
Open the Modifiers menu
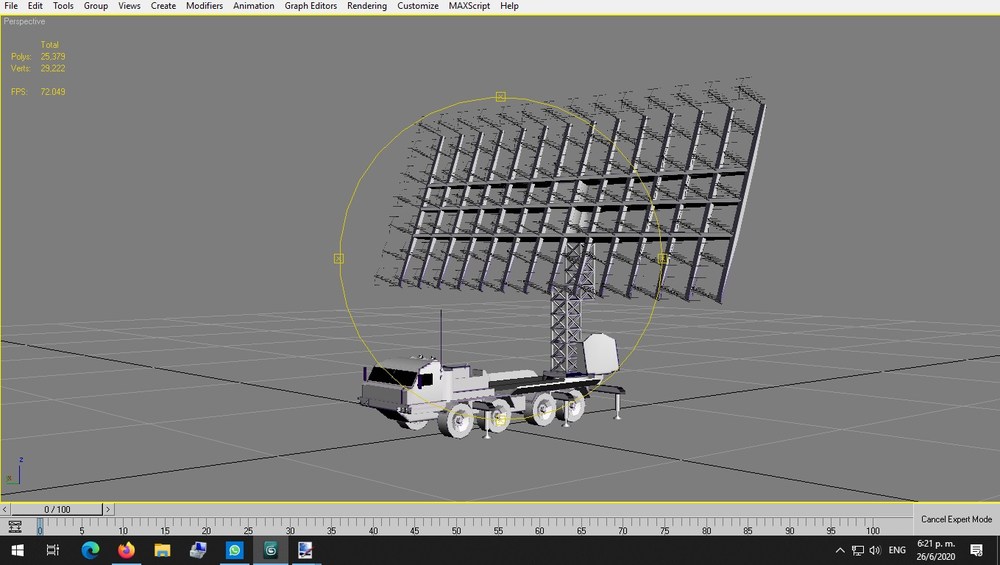click(204, 6)
